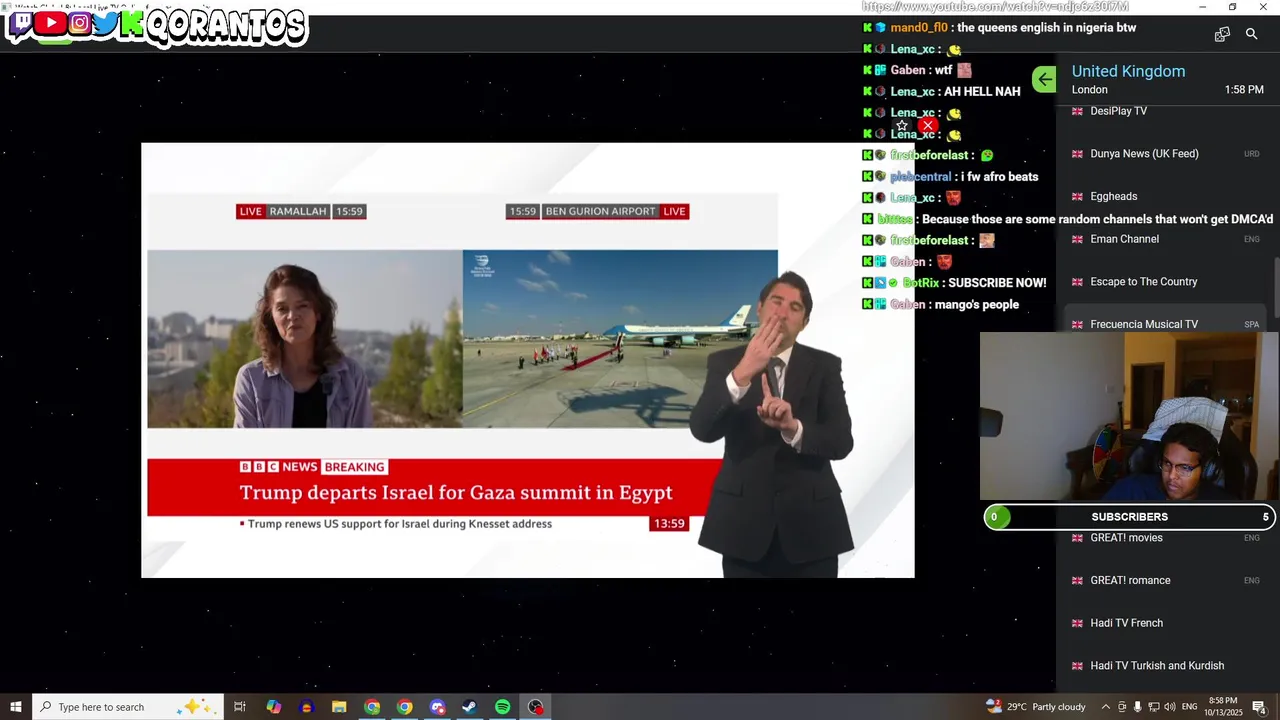Open the Copilot app on the taskbar
The height and width of the screenshot is (720, 1280).
(x=274, y=707)
